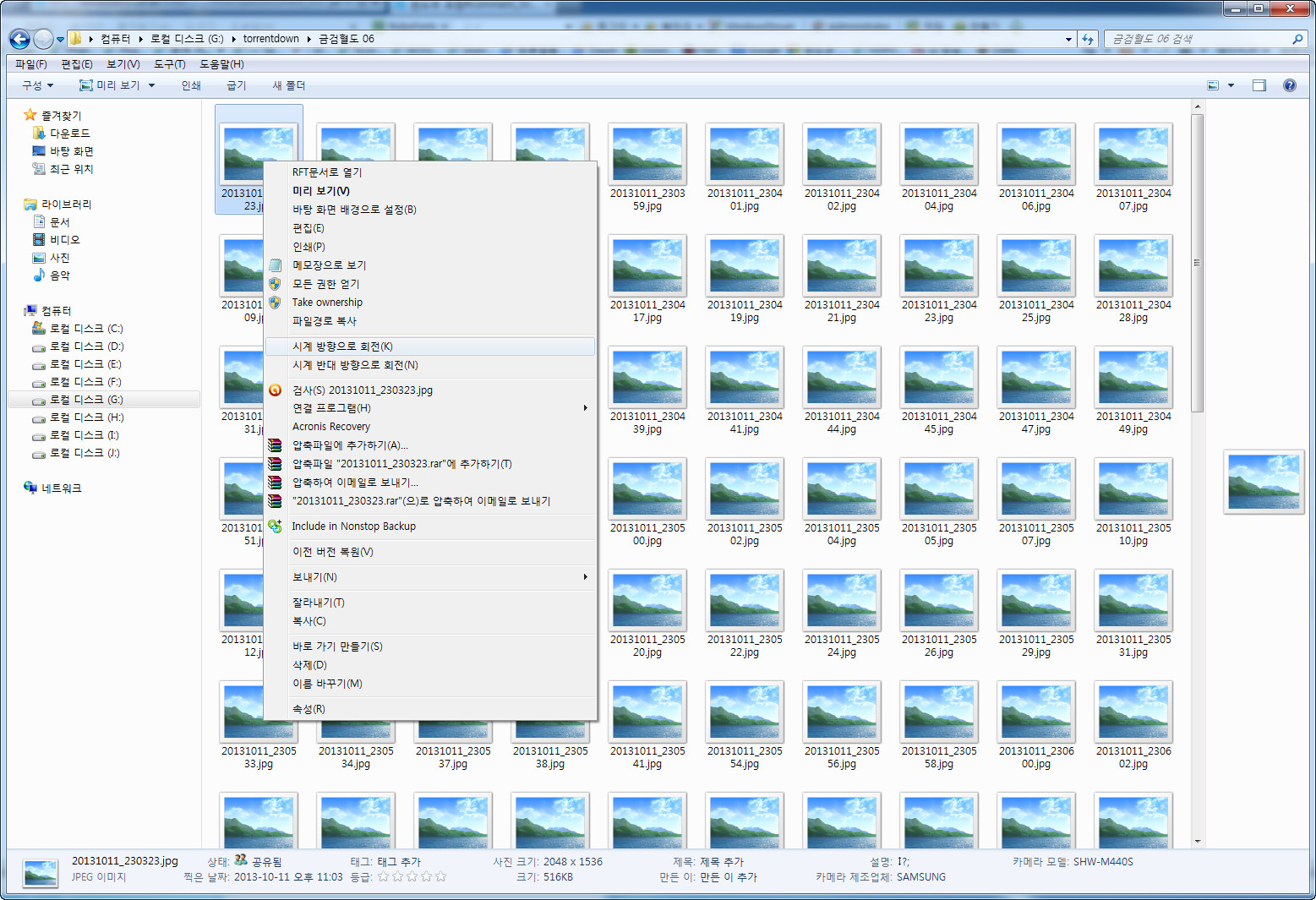
Task: Open the 도구(T) menu
Action: click(x=170, y=64)
